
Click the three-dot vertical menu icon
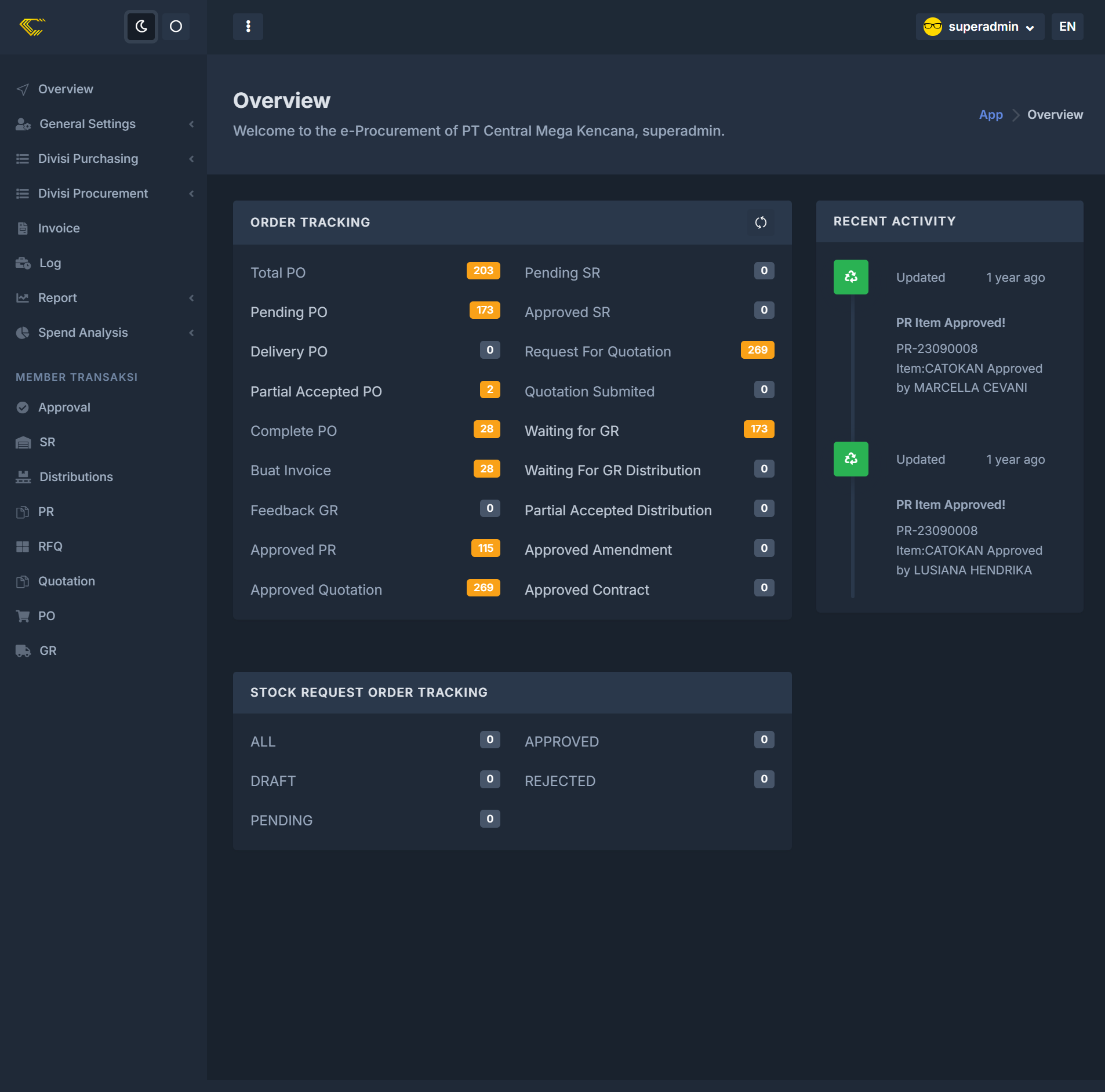pos(248,27)
